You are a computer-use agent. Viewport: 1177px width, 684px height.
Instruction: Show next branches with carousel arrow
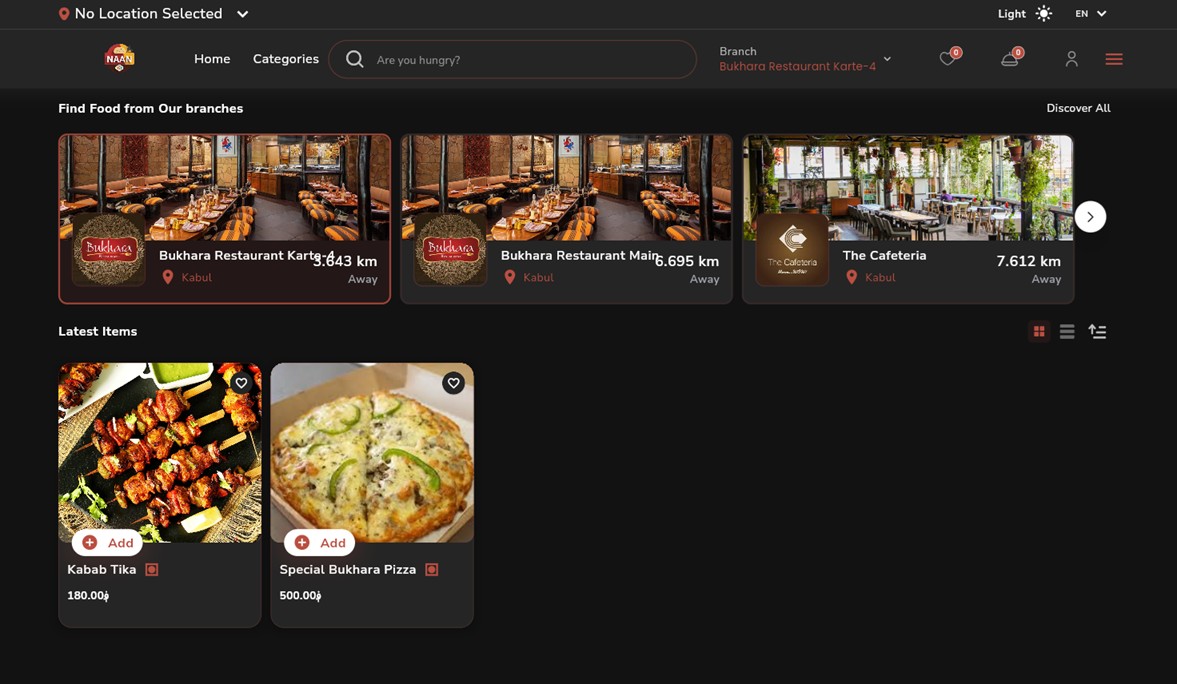pyautogui.click(x=1090, y=217)
